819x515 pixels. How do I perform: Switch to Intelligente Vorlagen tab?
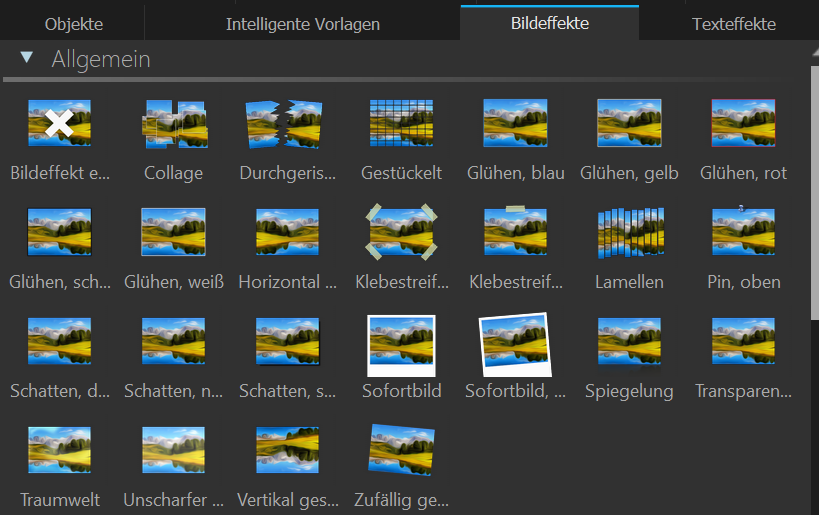(302, 23)
